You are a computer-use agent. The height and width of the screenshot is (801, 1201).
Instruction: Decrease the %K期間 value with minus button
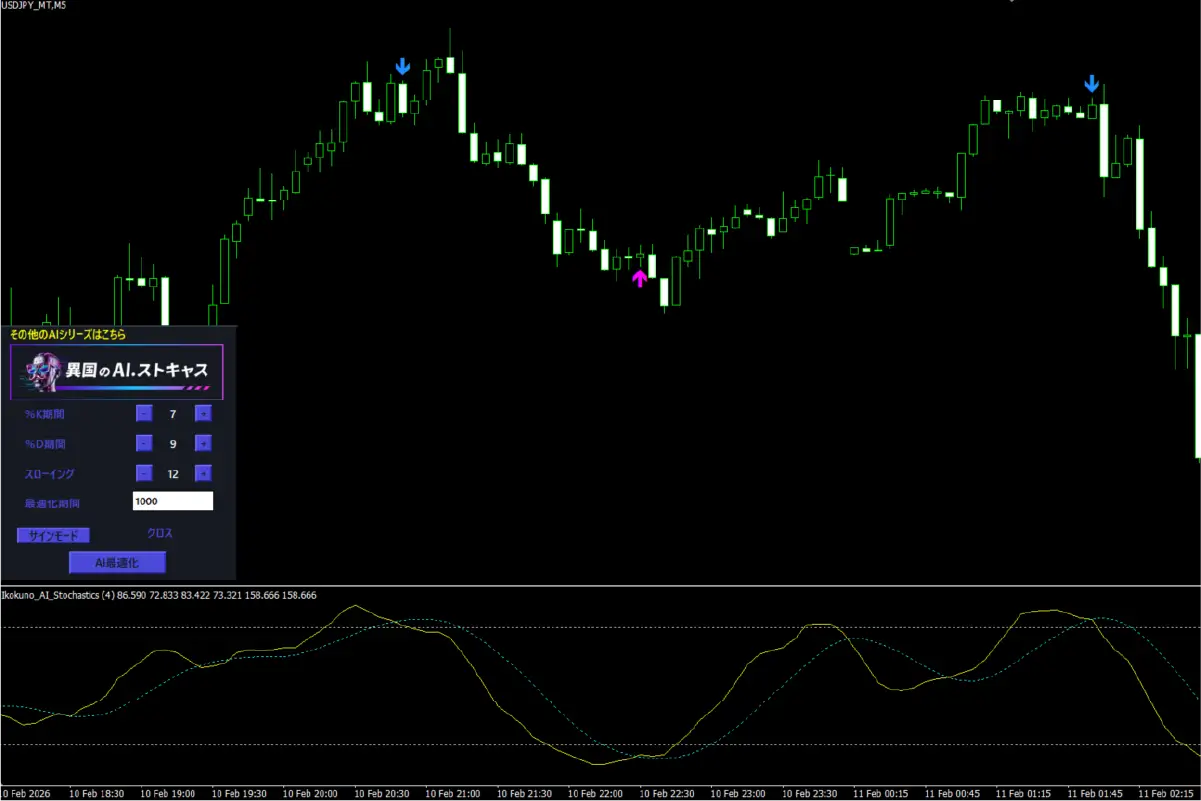pos(144,413)
